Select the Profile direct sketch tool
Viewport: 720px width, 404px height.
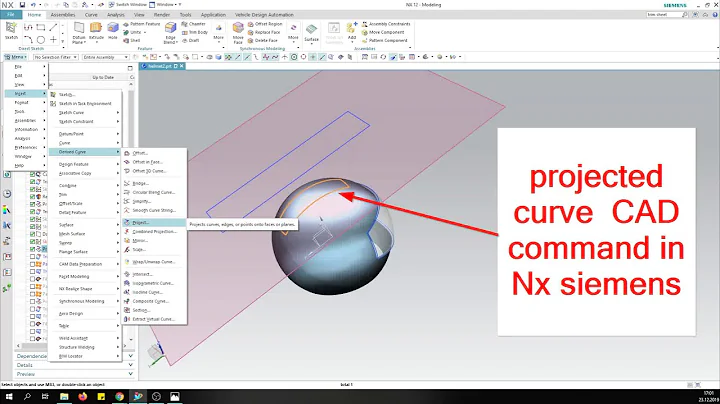28,28
